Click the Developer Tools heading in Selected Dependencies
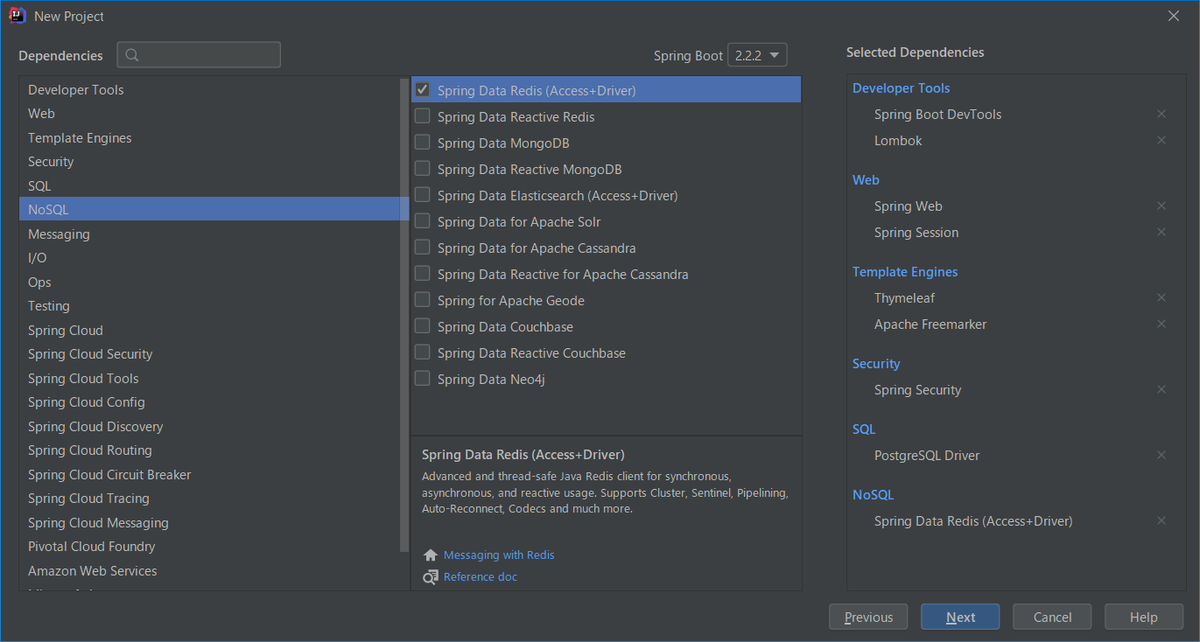This screenshot has height=642, width=1200. [901, 88]
